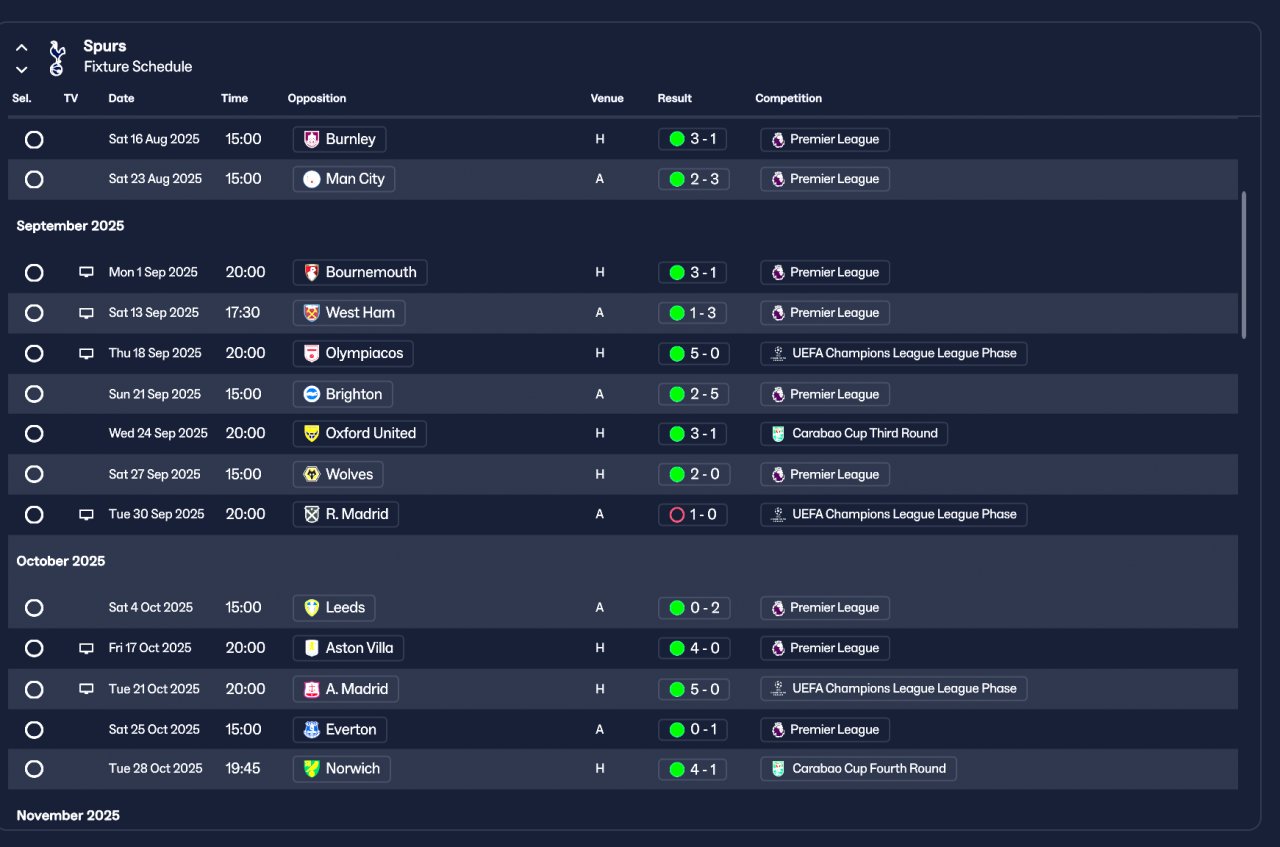This screenshot has height=847, width=1280.
Task: Click the fixture list vertical scrollbar
Action: tap(1244, 265)
